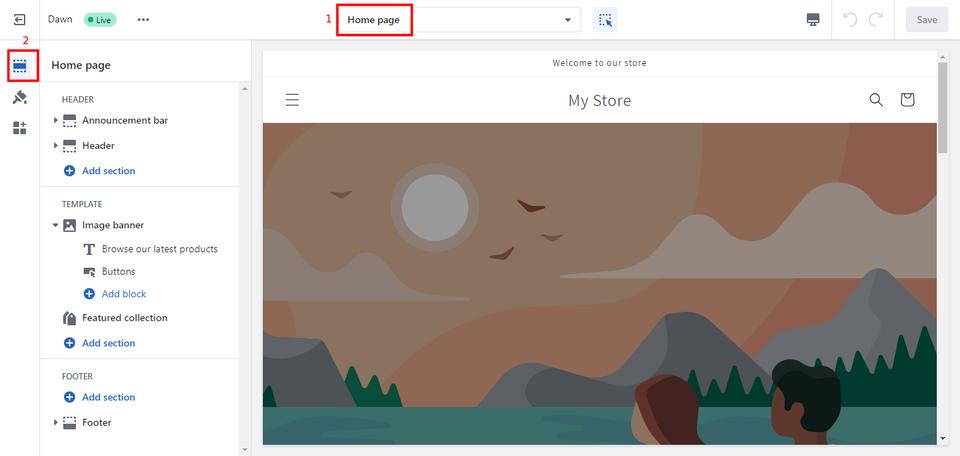Collapse the Image banner section
This screenshot has width=960, height=456.
[56, 225]
